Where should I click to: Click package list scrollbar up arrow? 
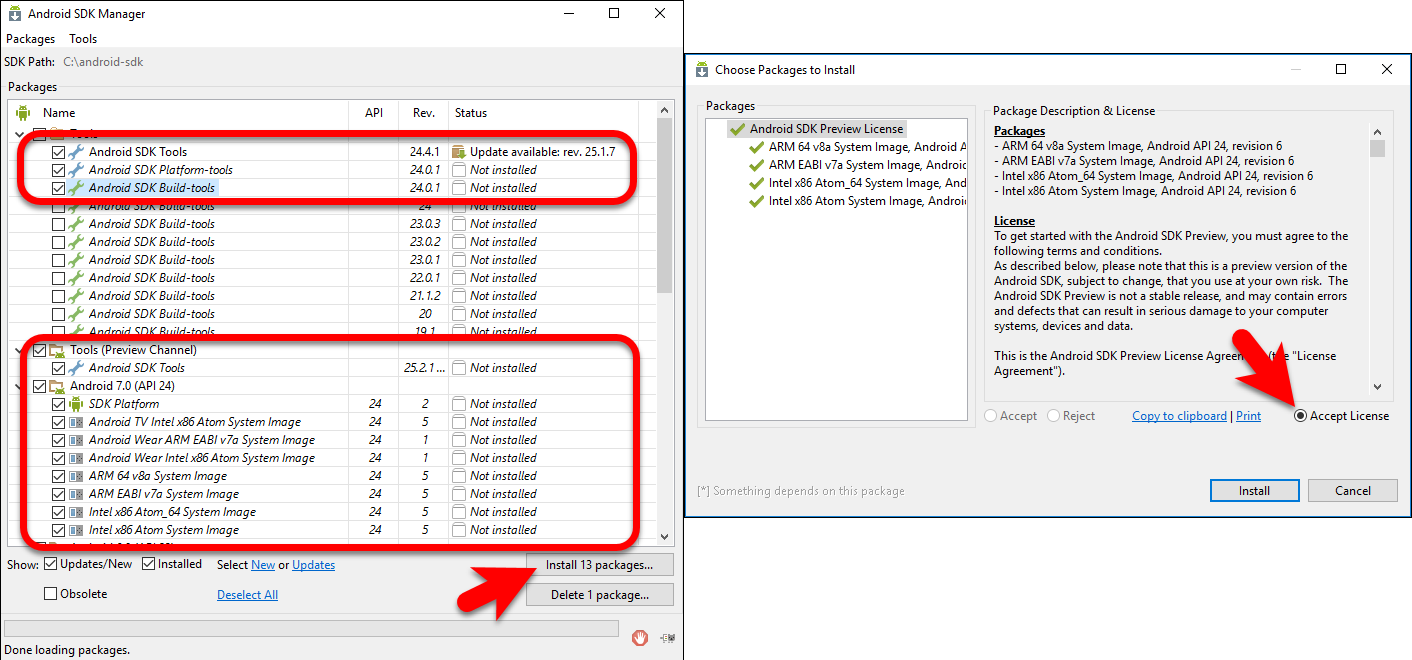point(665,111)
